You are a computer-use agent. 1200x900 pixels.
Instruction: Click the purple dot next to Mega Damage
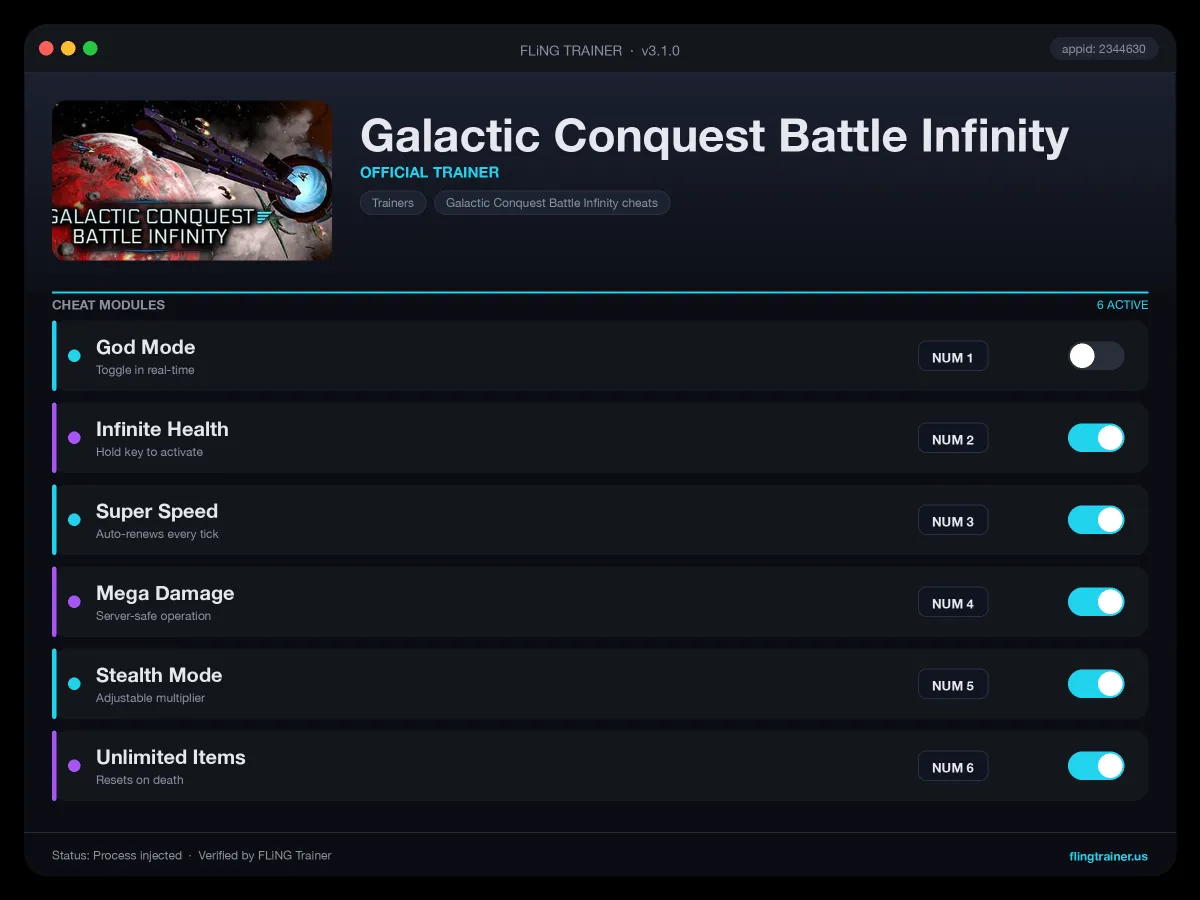74,602
